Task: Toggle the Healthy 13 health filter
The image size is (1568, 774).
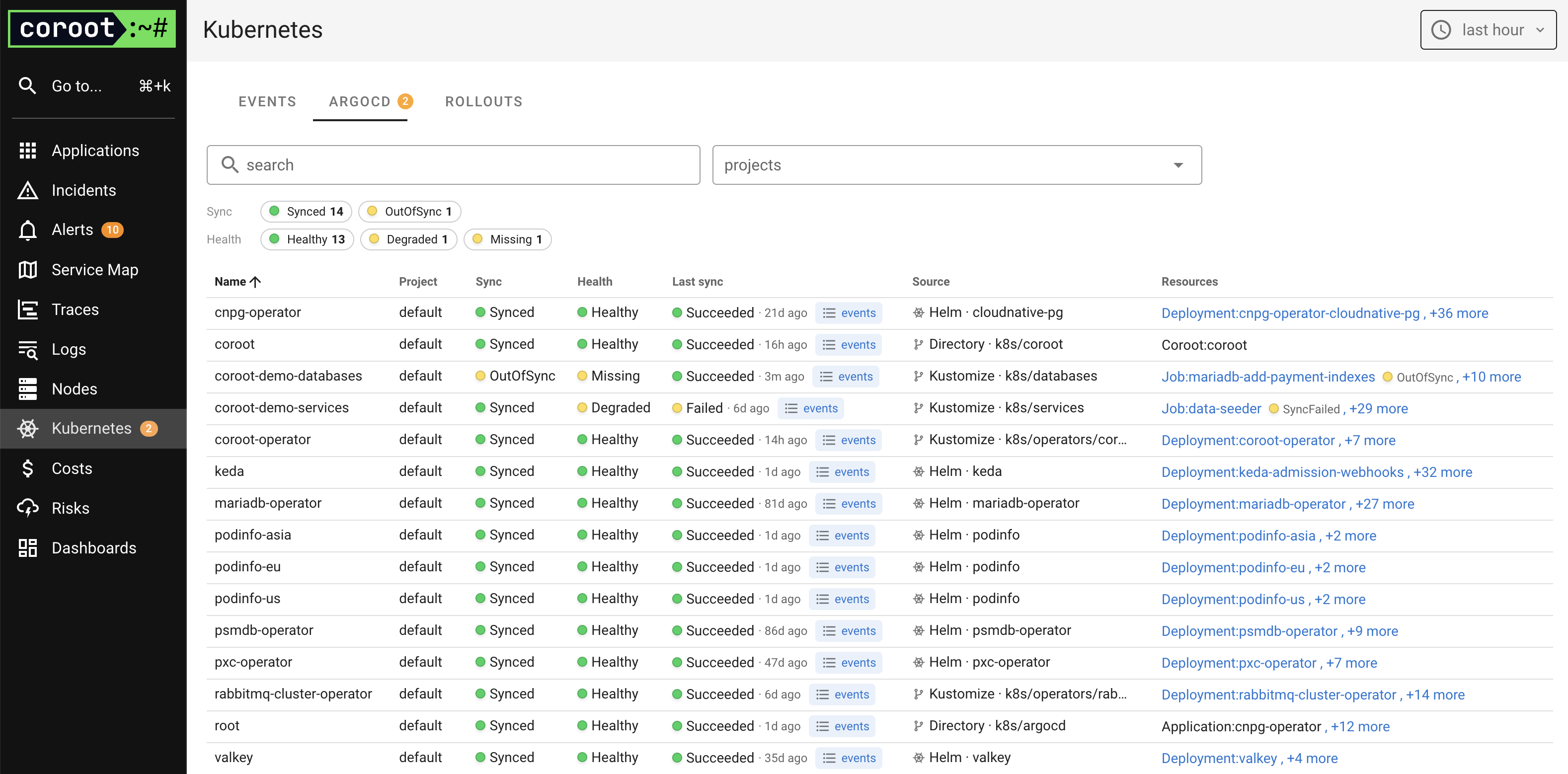Action: tap(307, 239)
